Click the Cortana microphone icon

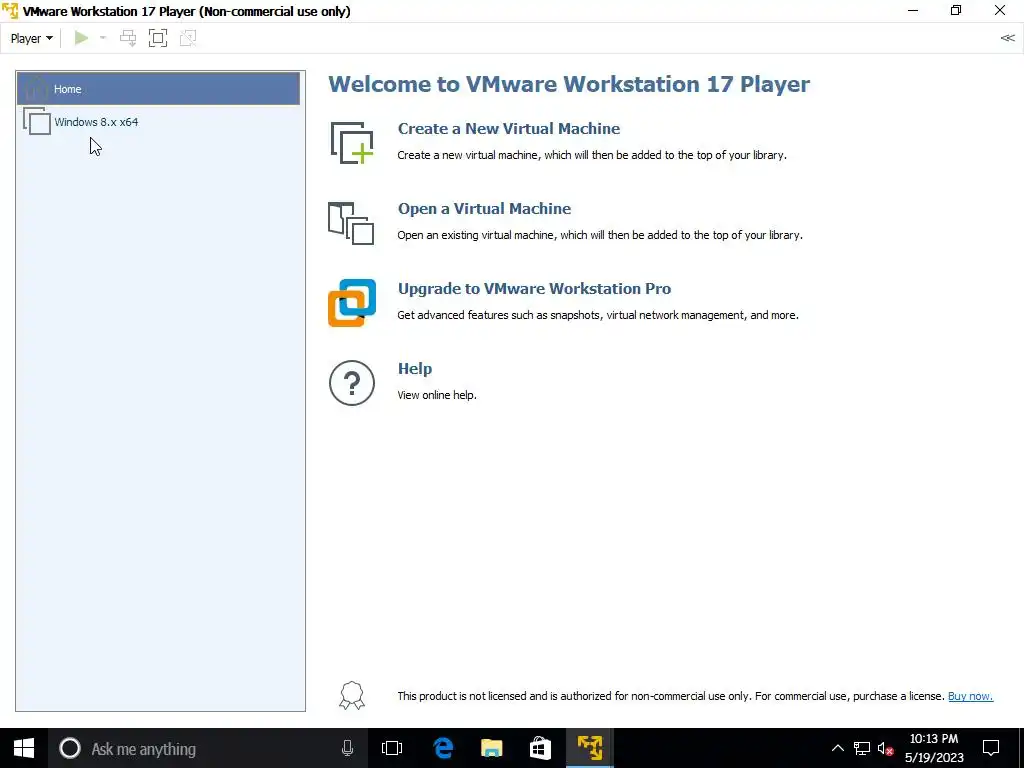coord(347,748)
